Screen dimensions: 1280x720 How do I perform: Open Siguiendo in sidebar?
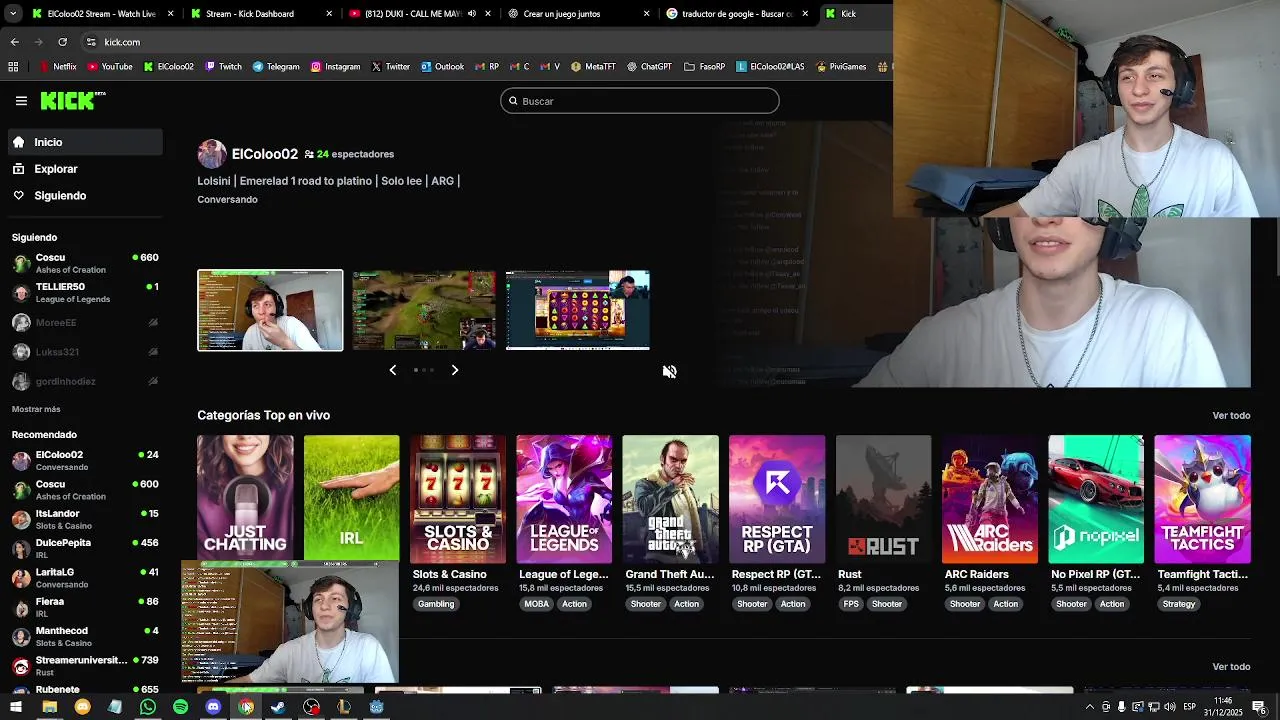tap(85, 196)
